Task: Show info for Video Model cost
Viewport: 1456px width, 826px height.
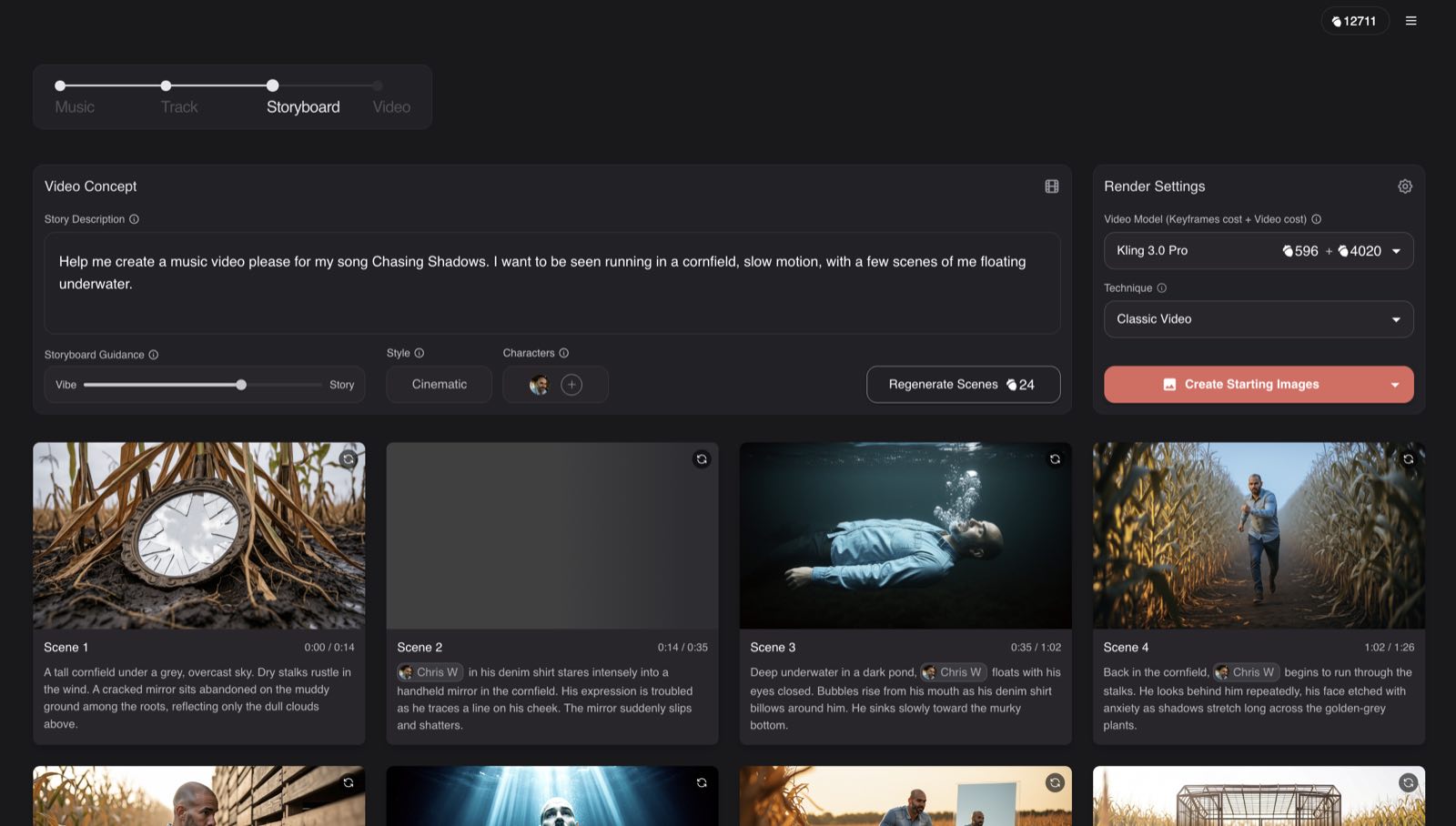Action: click(x=1317, y=219)
